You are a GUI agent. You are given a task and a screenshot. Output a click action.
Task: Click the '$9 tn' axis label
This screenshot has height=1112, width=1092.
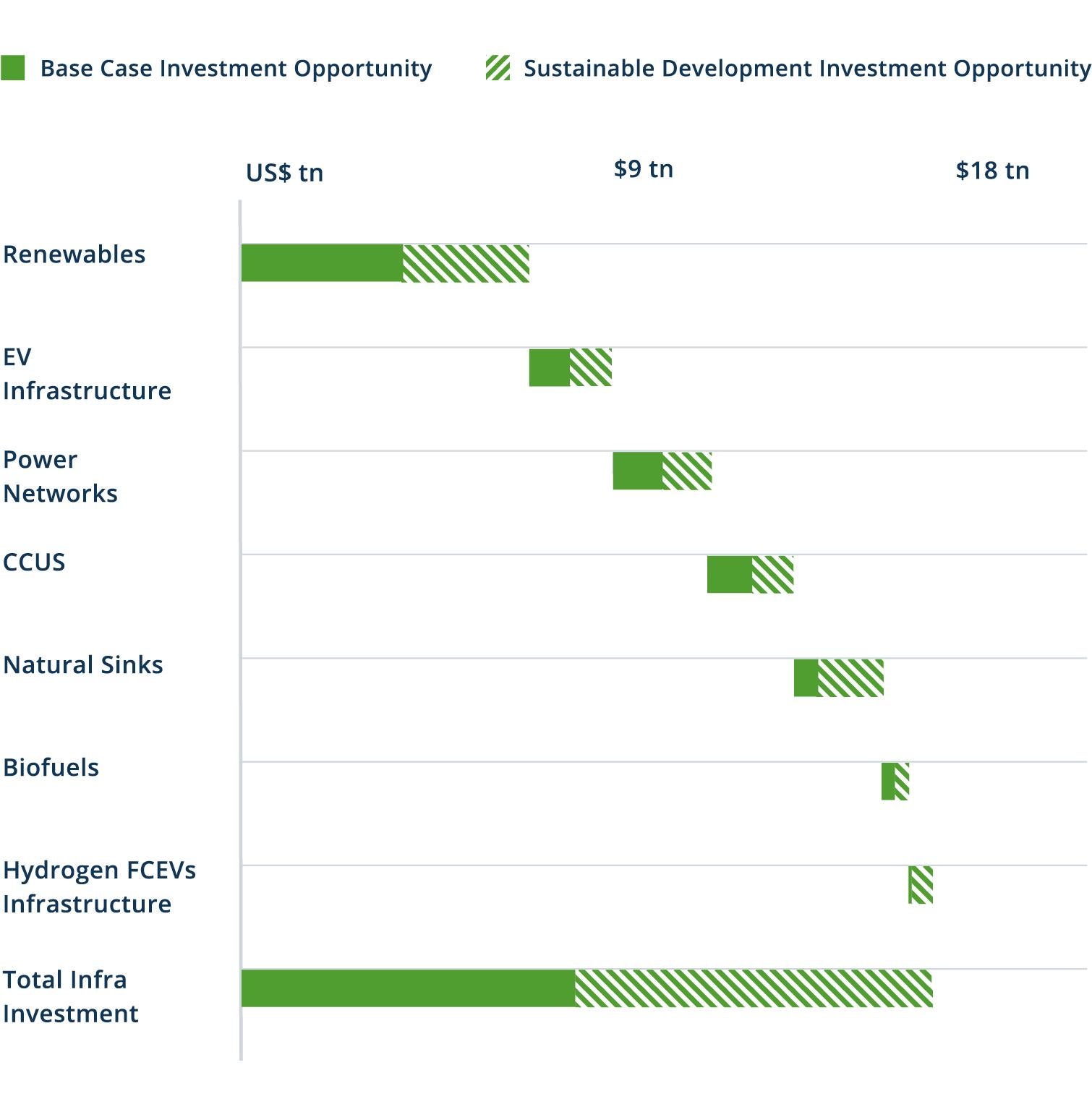[644, 168]
